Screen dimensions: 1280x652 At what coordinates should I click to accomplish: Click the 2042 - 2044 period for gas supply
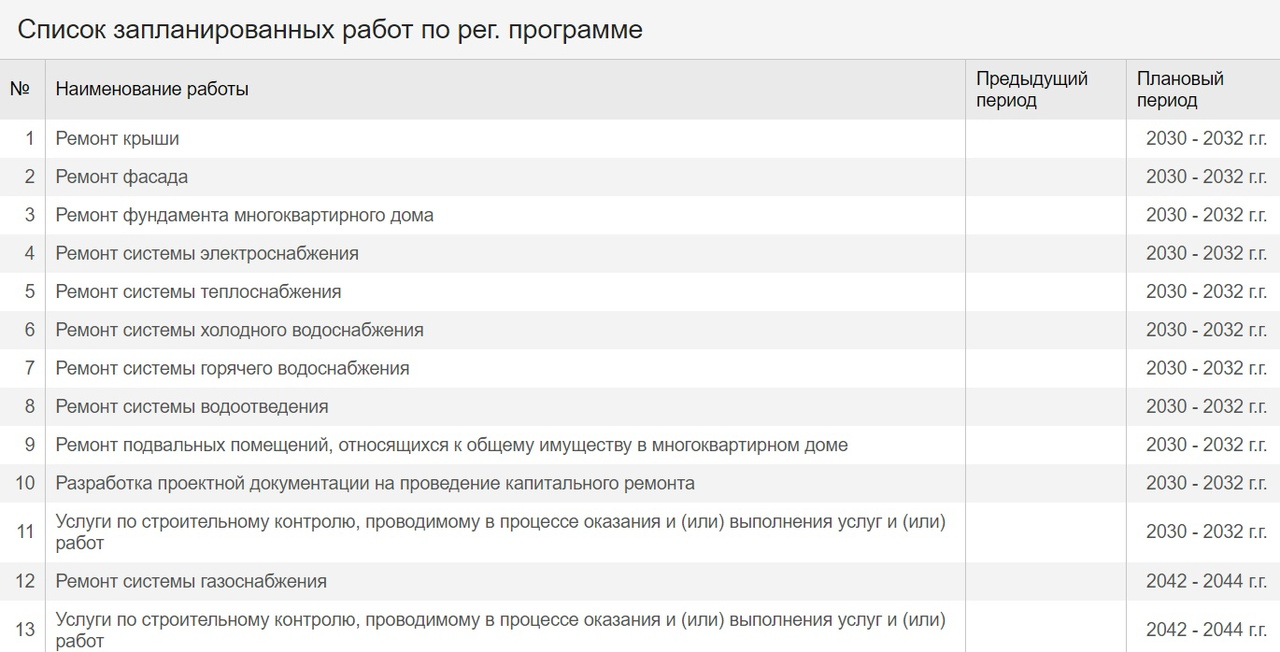(1206, 581)
